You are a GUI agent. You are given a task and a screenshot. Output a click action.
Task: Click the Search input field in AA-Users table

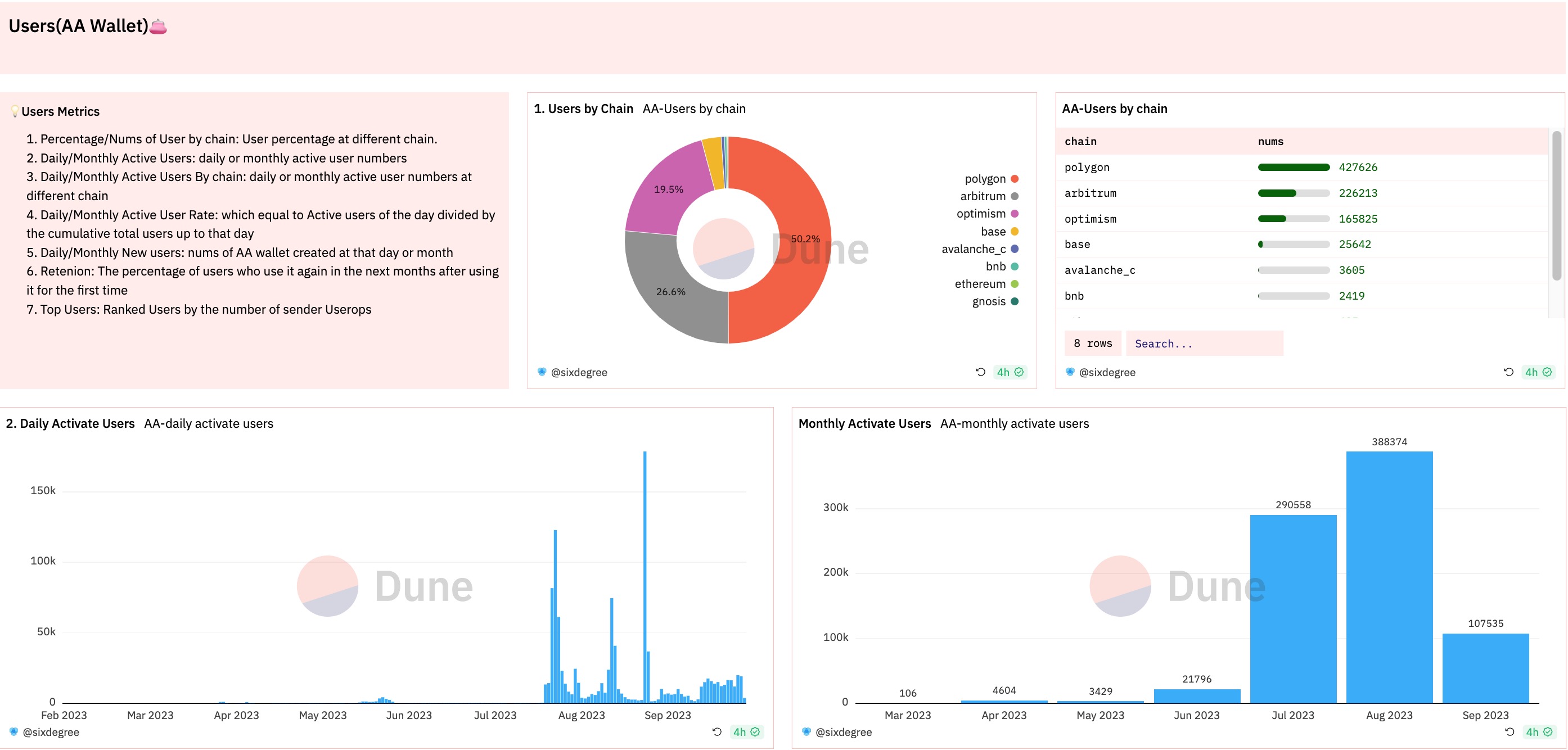[x=1204, y=343]
